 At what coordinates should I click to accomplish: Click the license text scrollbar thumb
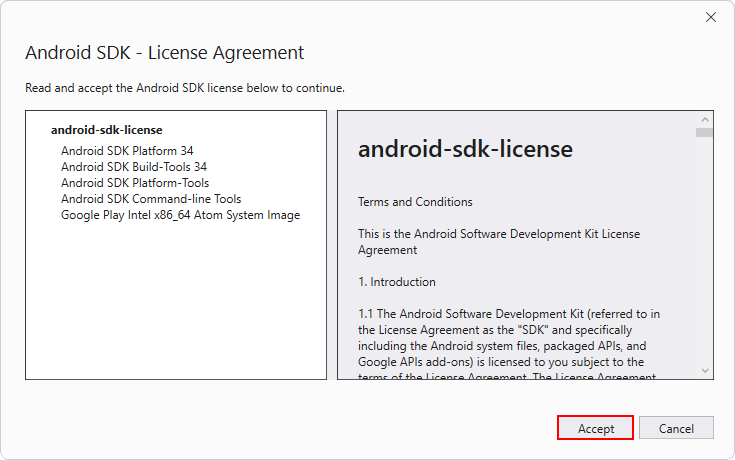705,133
